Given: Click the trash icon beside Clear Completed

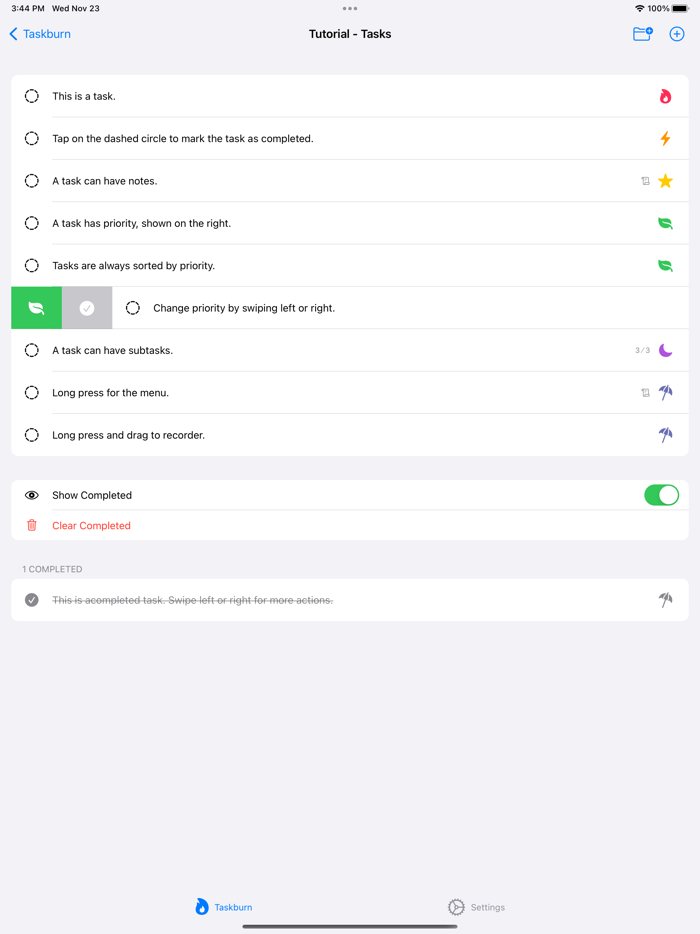Looking at the screenshot, I should coord(31,524).
